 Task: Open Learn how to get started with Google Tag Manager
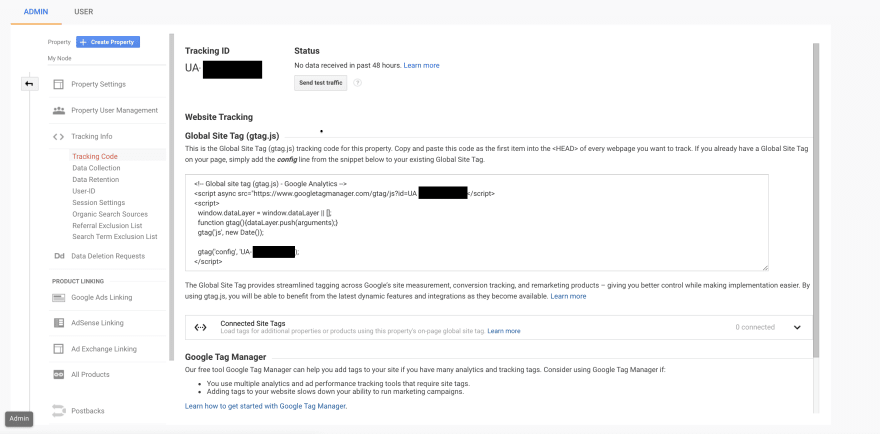266,406
